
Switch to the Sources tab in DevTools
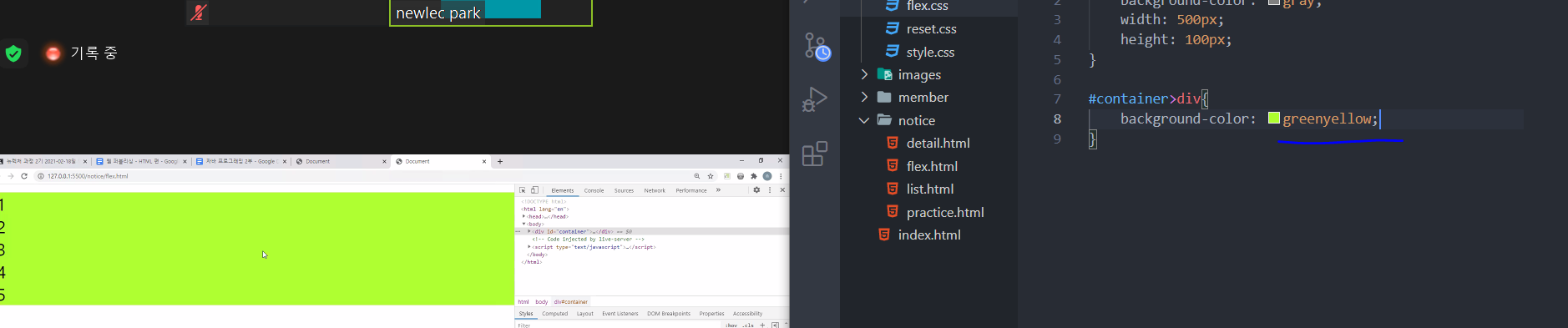(624, 190)
